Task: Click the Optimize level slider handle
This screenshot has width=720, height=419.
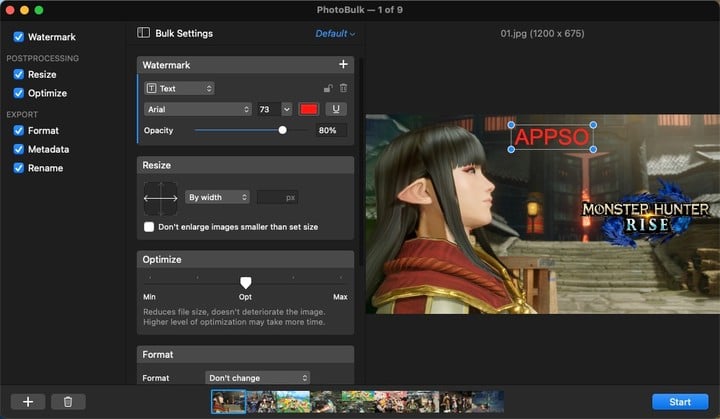Action: click(x=246, y=282)
